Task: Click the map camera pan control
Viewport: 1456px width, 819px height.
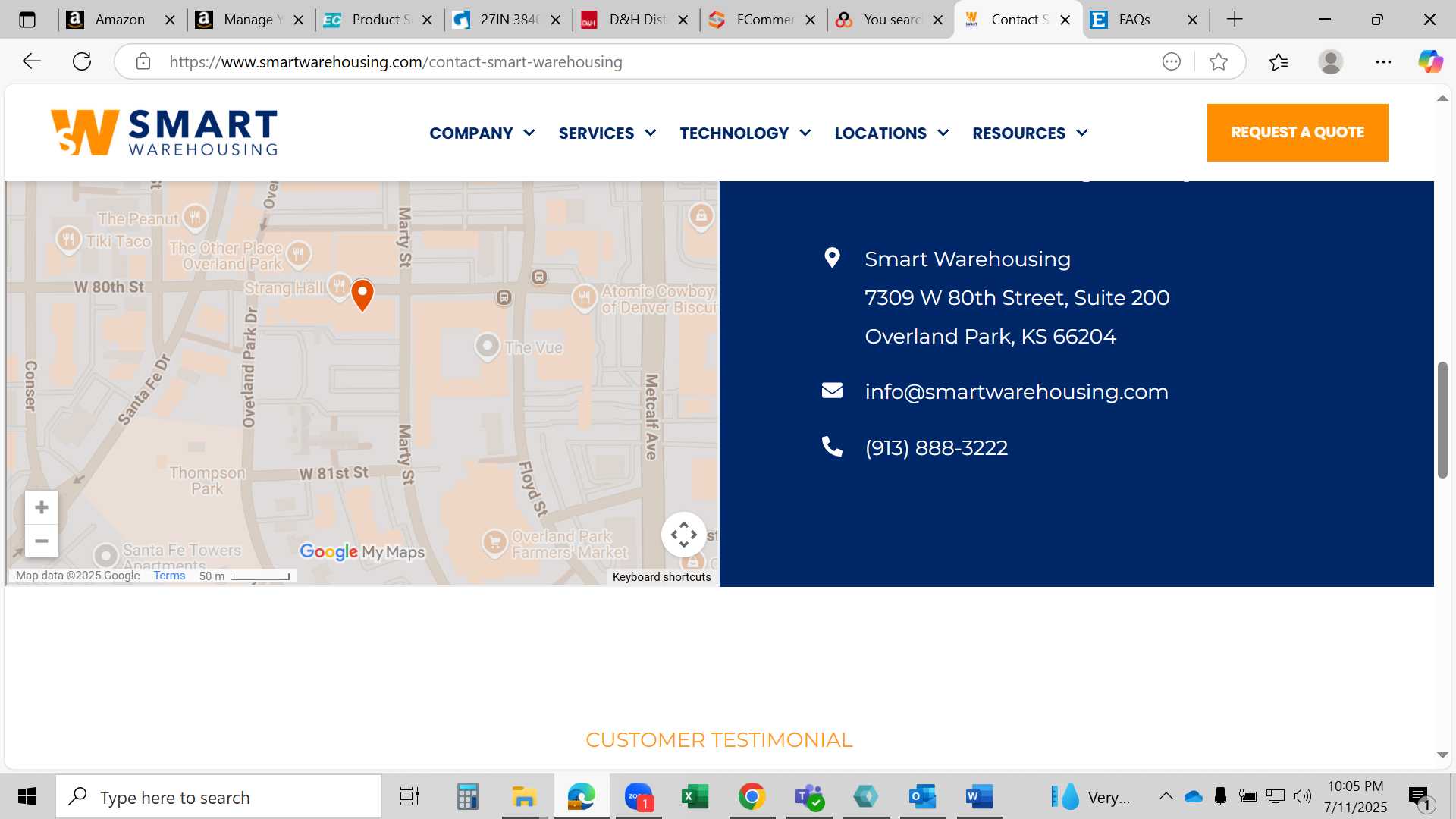Action: coord(684,535)
